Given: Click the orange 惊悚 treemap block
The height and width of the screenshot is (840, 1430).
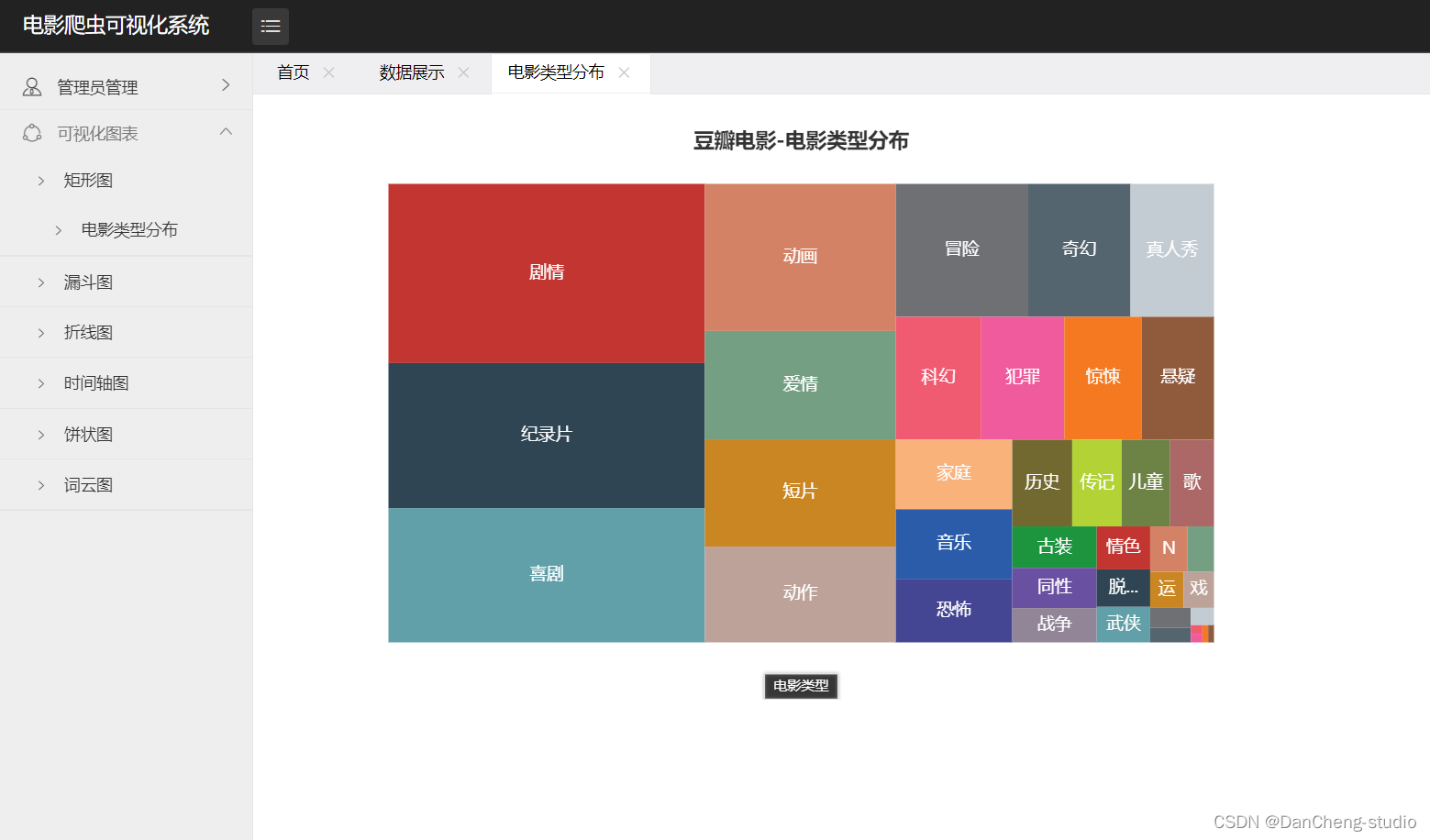Looking at the screenshot, I should pyautogui.click(x=1103, y=378).
